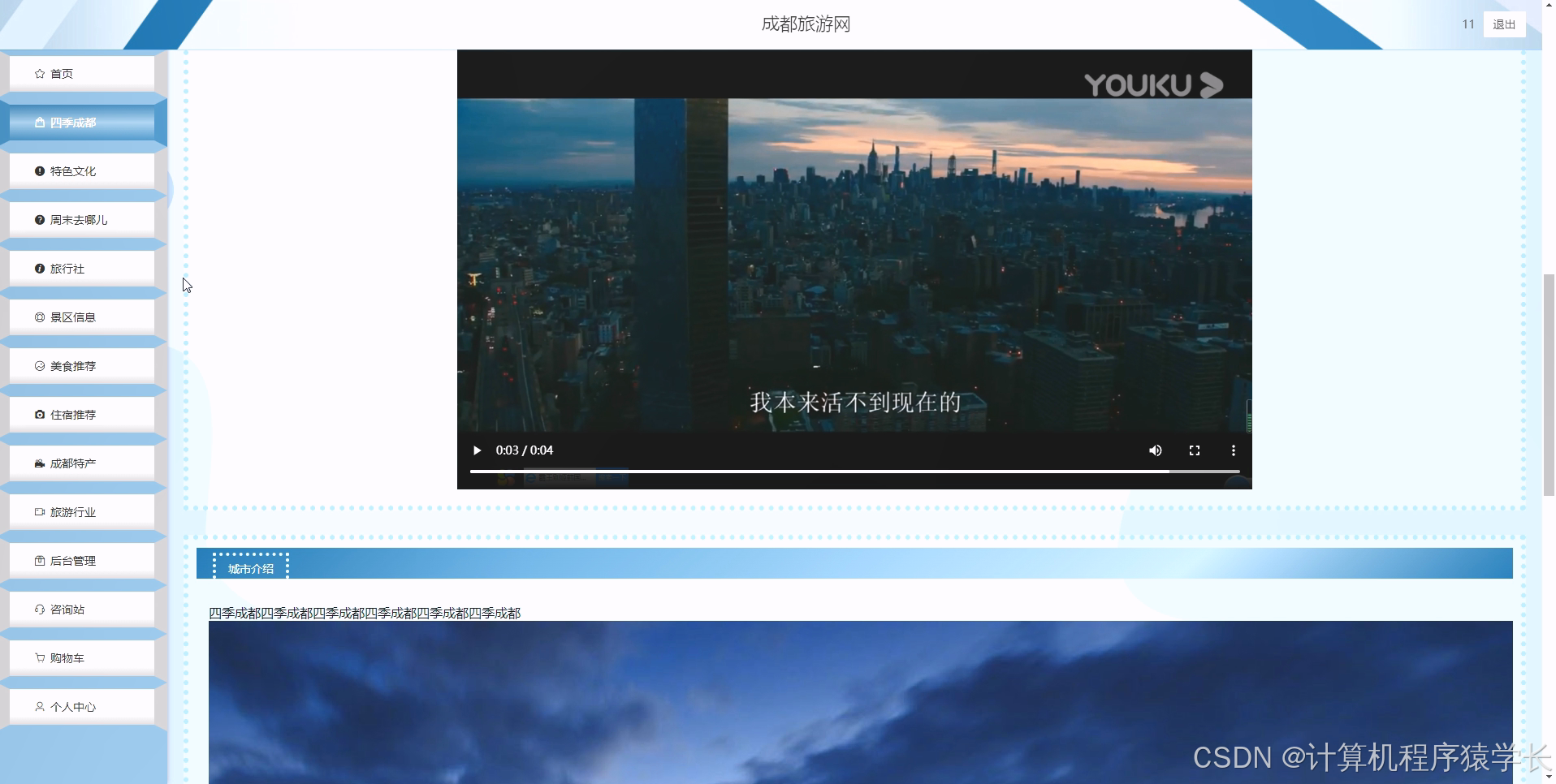Click the 成都旅游网 site title
The width and height of the screenshot is (1556, 784).
[x=806, y=24]
